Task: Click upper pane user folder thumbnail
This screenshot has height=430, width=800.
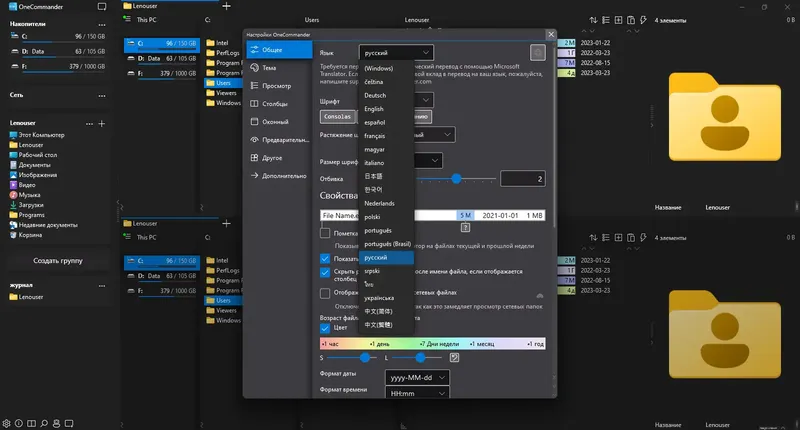Action: (724, 117)
